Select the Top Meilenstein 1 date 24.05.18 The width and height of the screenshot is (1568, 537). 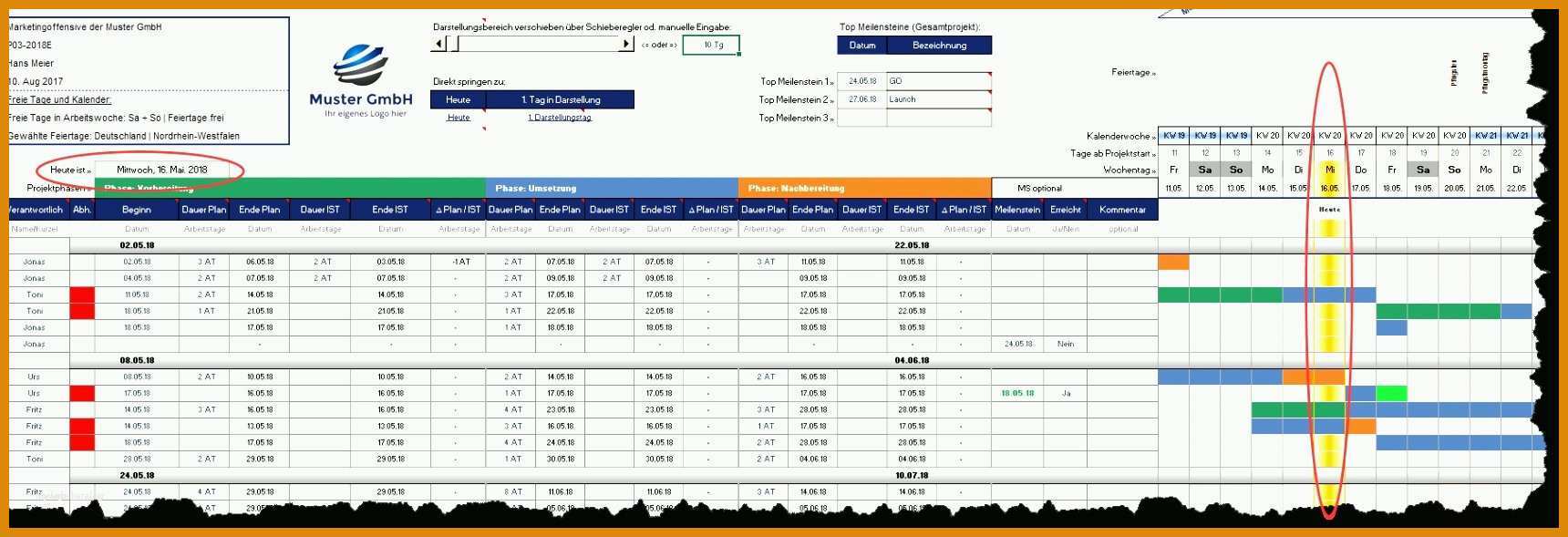pyautogui.click(x=861, y=81)
